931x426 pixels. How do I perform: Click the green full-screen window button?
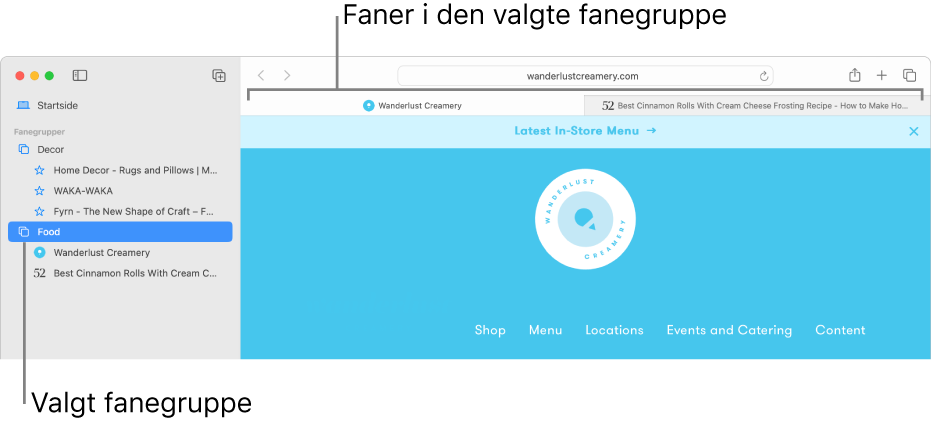(x=49, y=75)
